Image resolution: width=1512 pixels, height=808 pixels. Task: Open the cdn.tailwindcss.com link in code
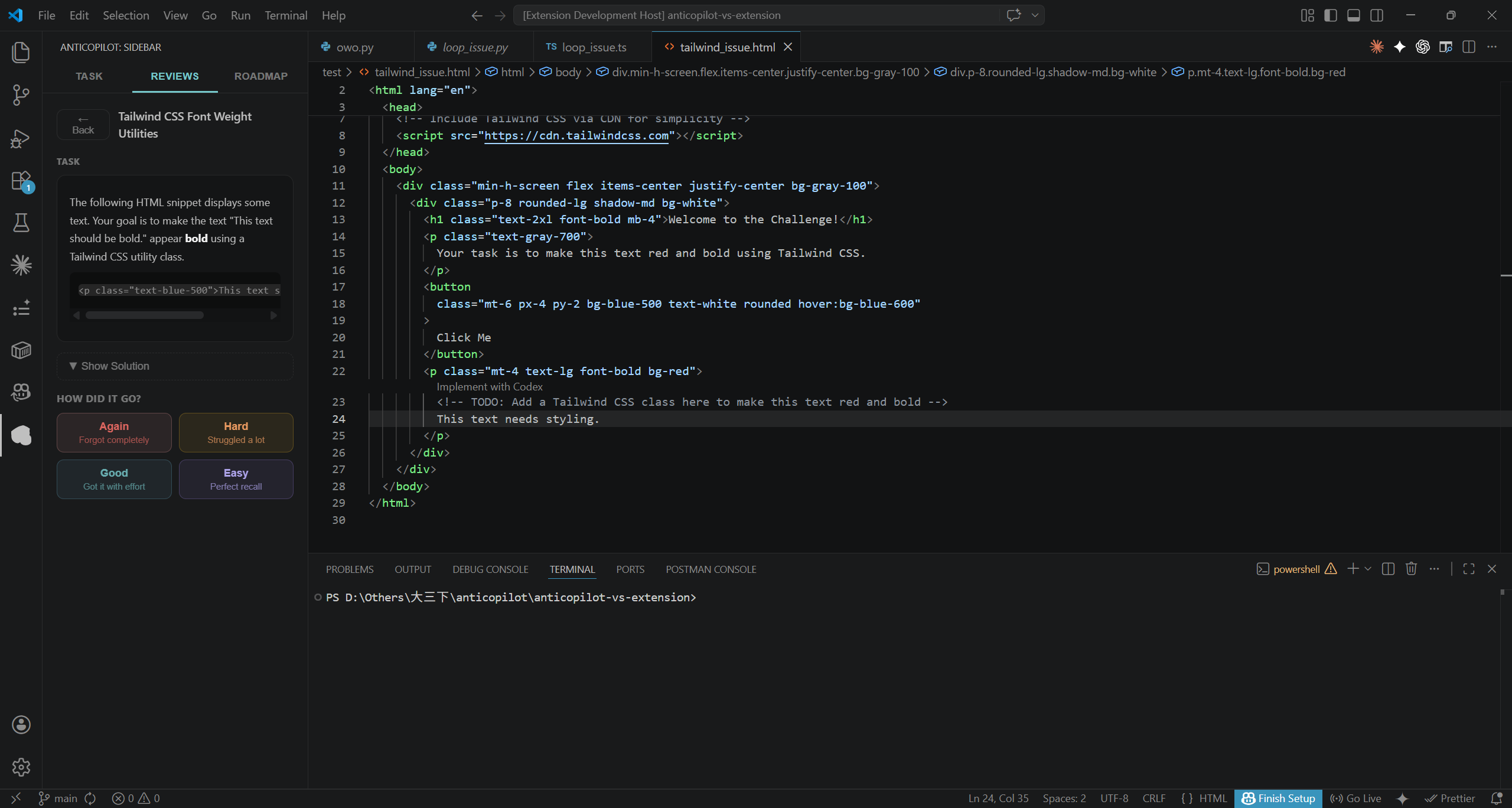576,135
